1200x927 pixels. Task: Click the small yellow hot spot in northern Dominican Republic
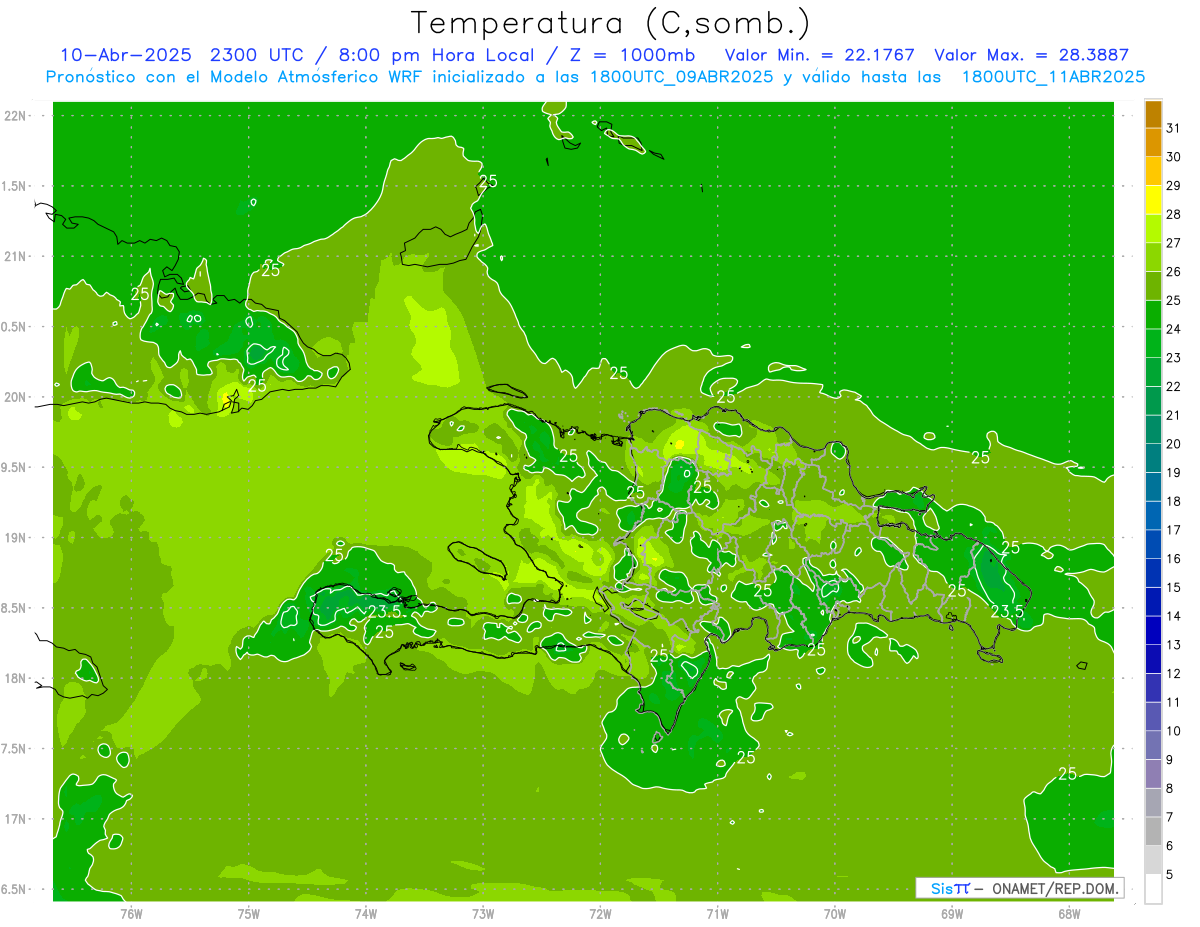(x=679, y=444)
